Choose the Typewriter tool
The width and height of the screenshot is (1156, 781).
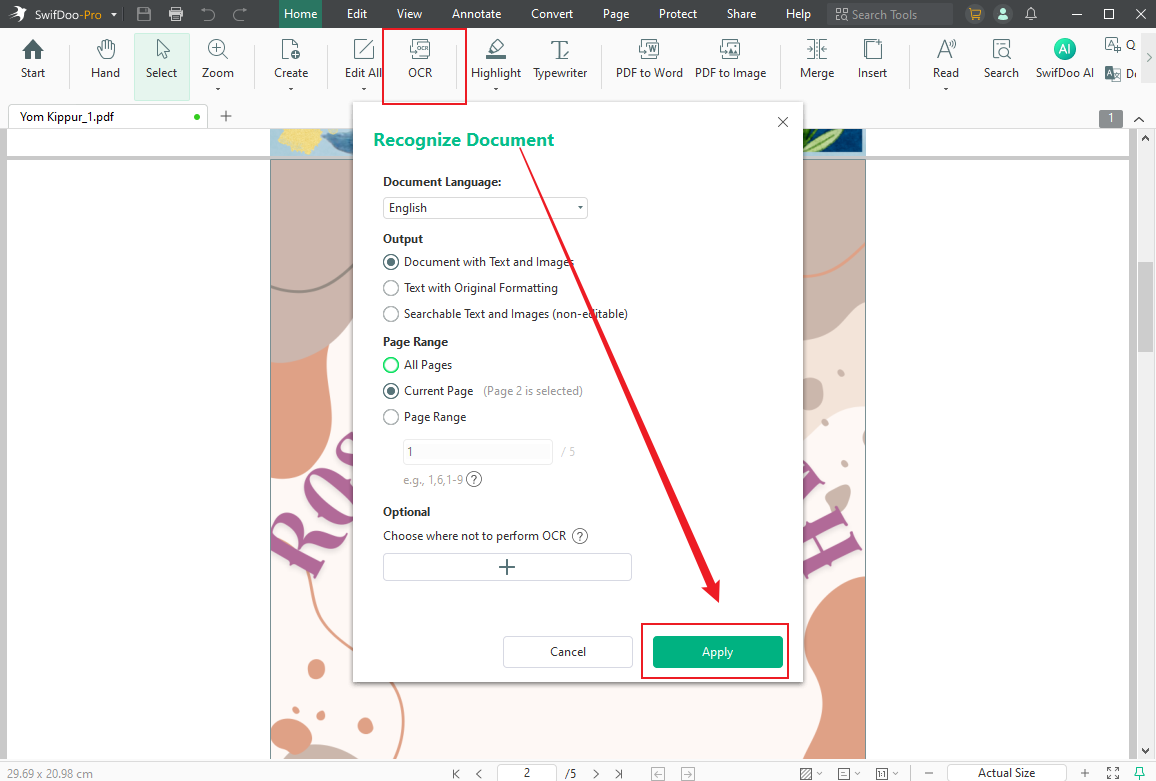(559, 58)
